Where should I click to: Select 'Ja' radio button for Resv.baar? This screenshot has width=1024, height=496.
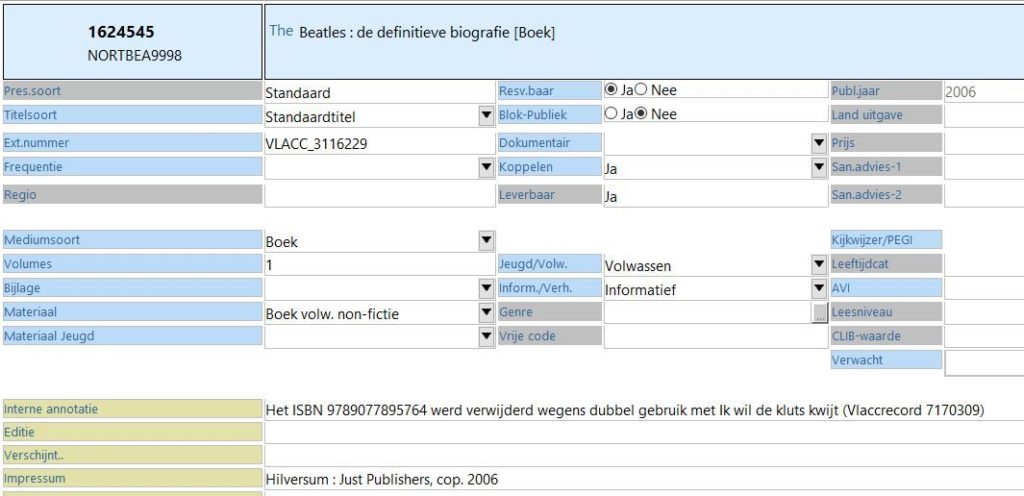tap(611, 90)
